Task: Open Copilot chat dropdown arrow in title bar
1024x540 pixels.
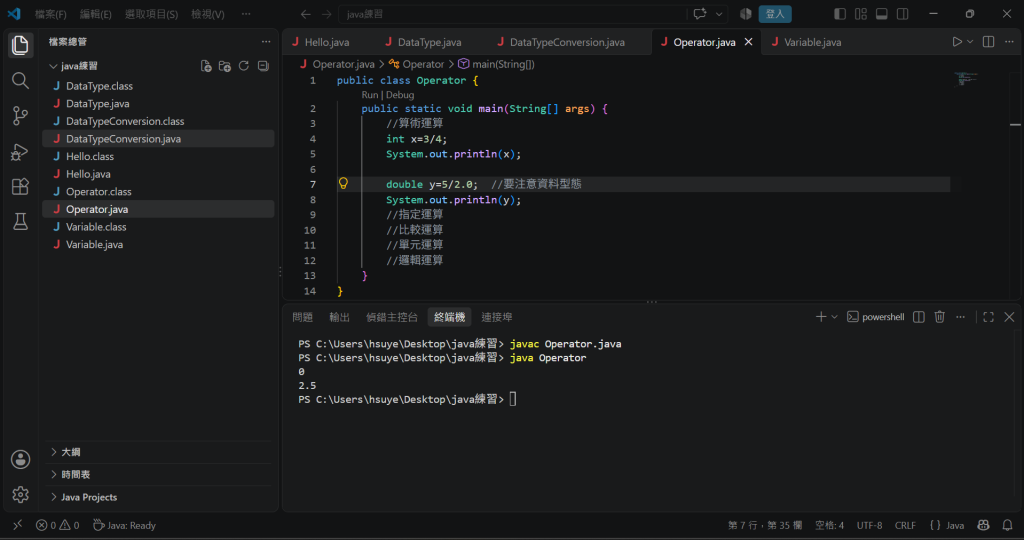Action: pyautogui.click(x=718, y=14)
